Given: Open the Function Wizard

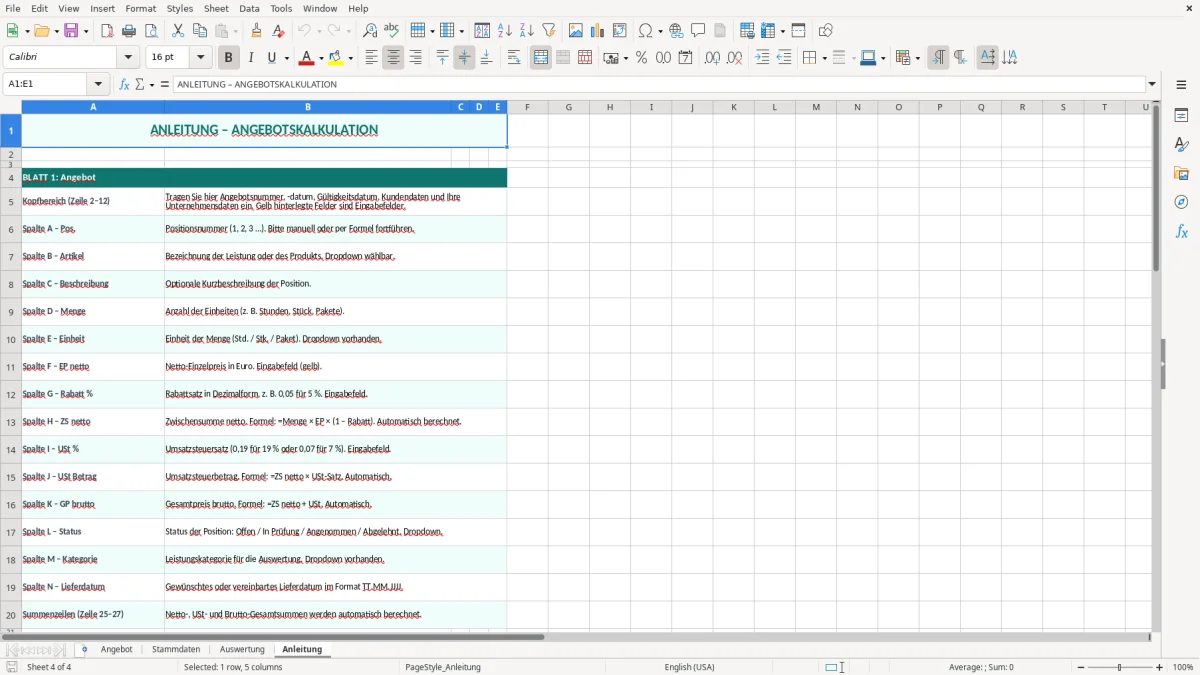Looking at the screenshot, I should [x=124, y=84].
